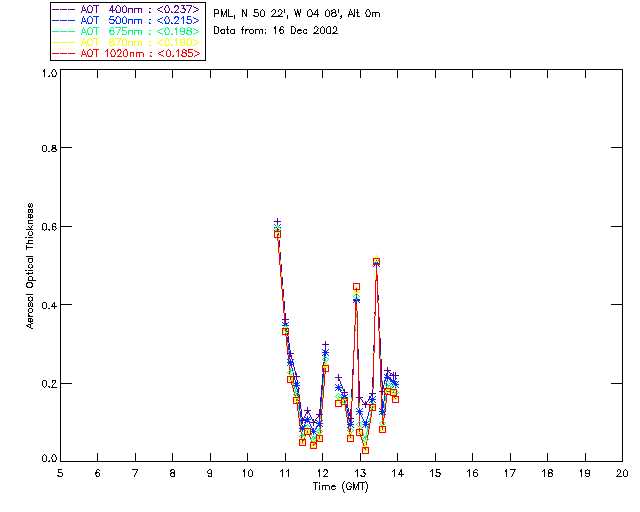Viewport: 640px width, 512px height.
Task: Click the '18' x-axis tick label
Action: [548, 473]
